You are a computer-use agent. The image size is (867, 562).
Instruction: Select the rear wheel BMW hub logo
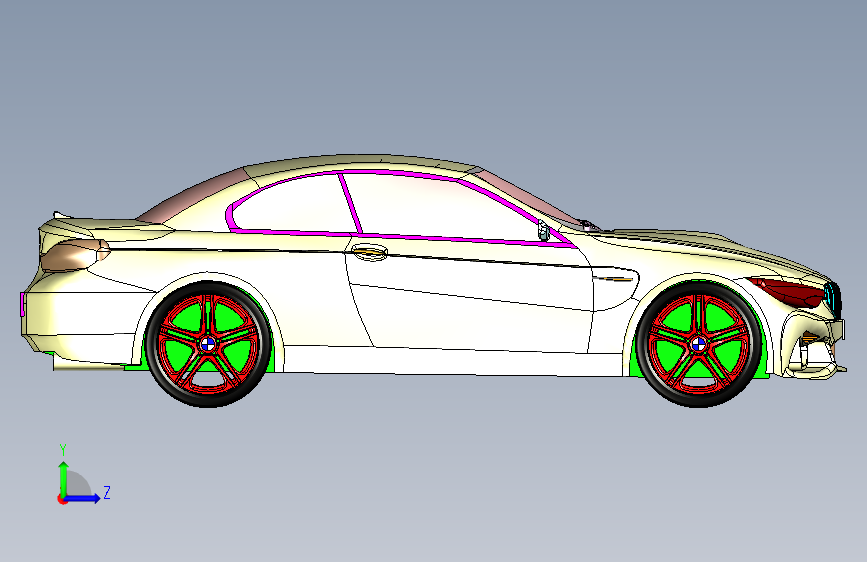point(208,345)
